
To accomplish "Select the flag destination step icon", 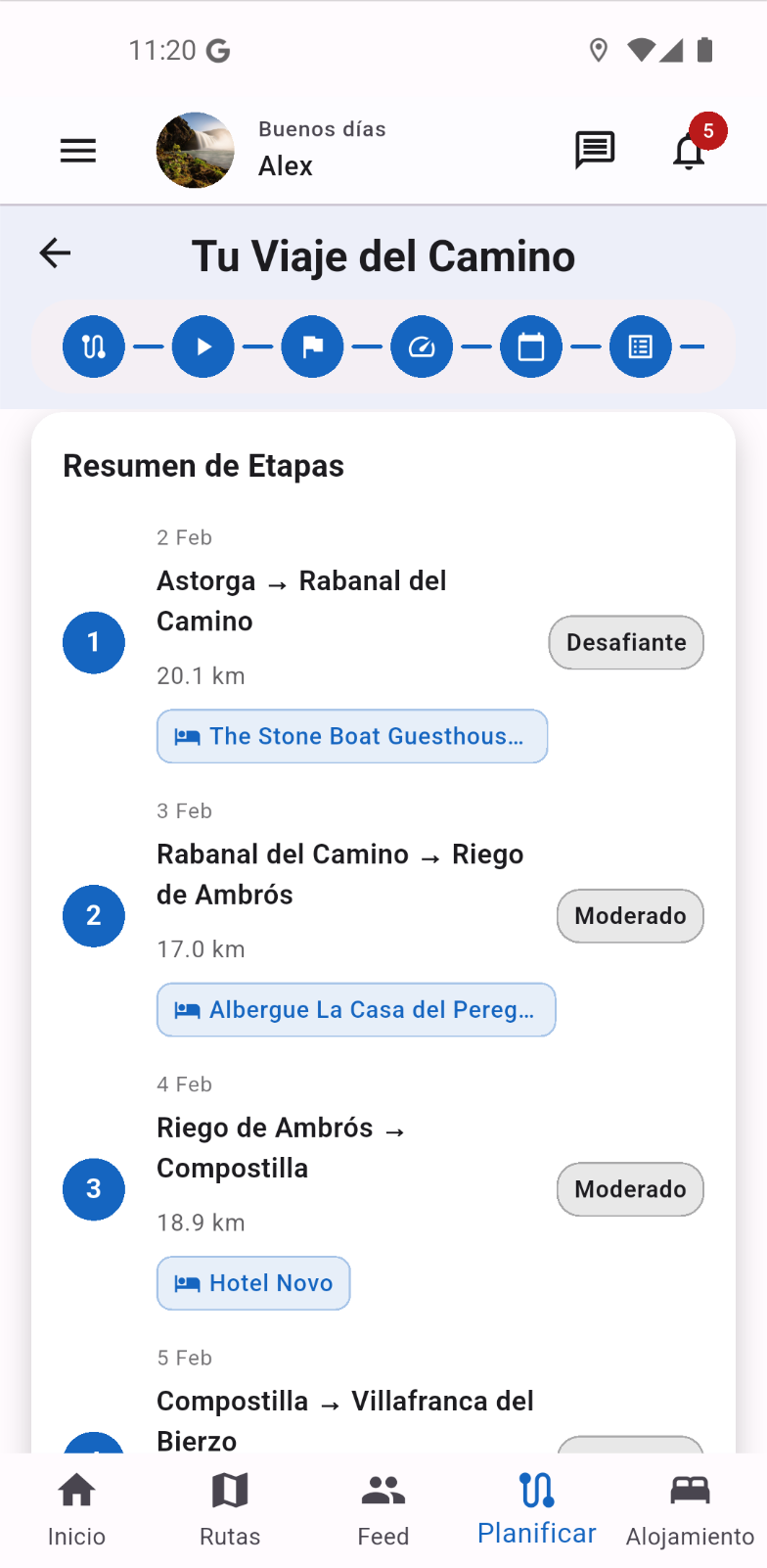I will coord(312,346).
